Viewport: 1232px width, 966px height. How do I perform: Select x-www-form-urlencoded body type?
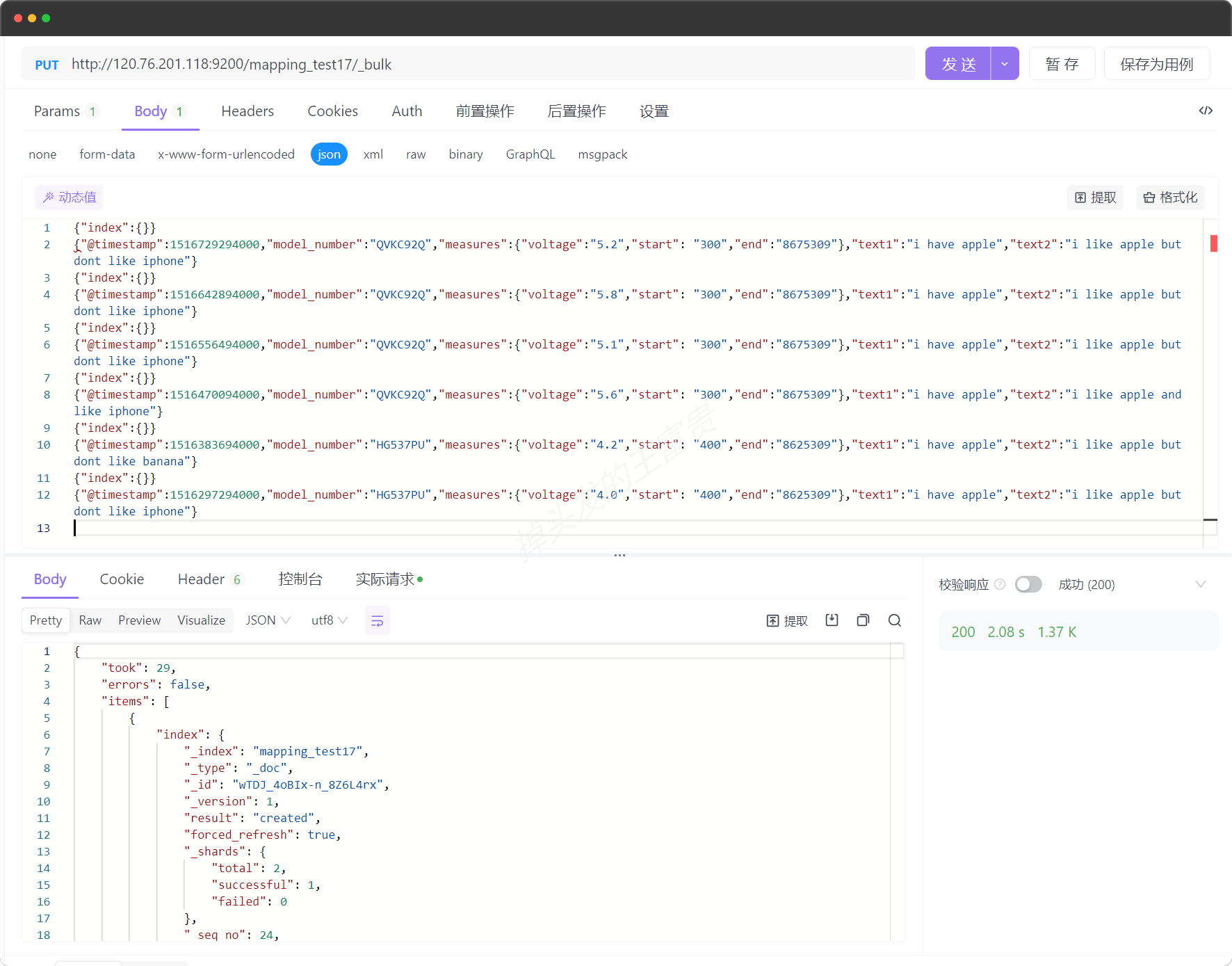tap(226, 154)
